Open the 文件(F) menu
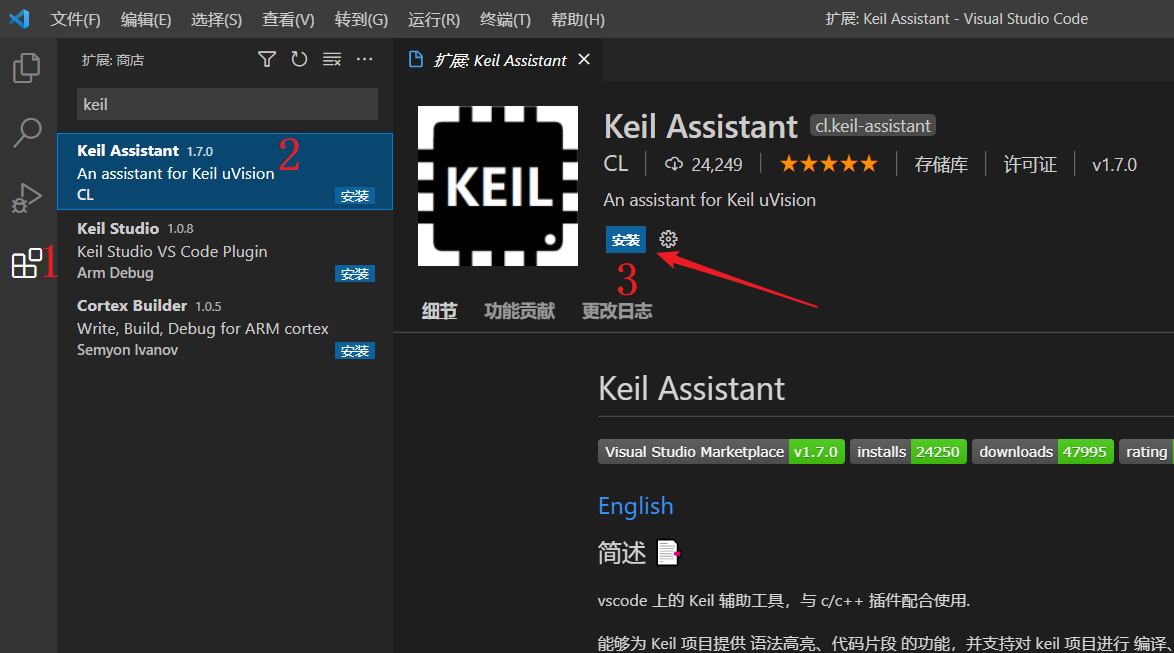Screen dimensions: 1174x653 (x=75, y=19)
